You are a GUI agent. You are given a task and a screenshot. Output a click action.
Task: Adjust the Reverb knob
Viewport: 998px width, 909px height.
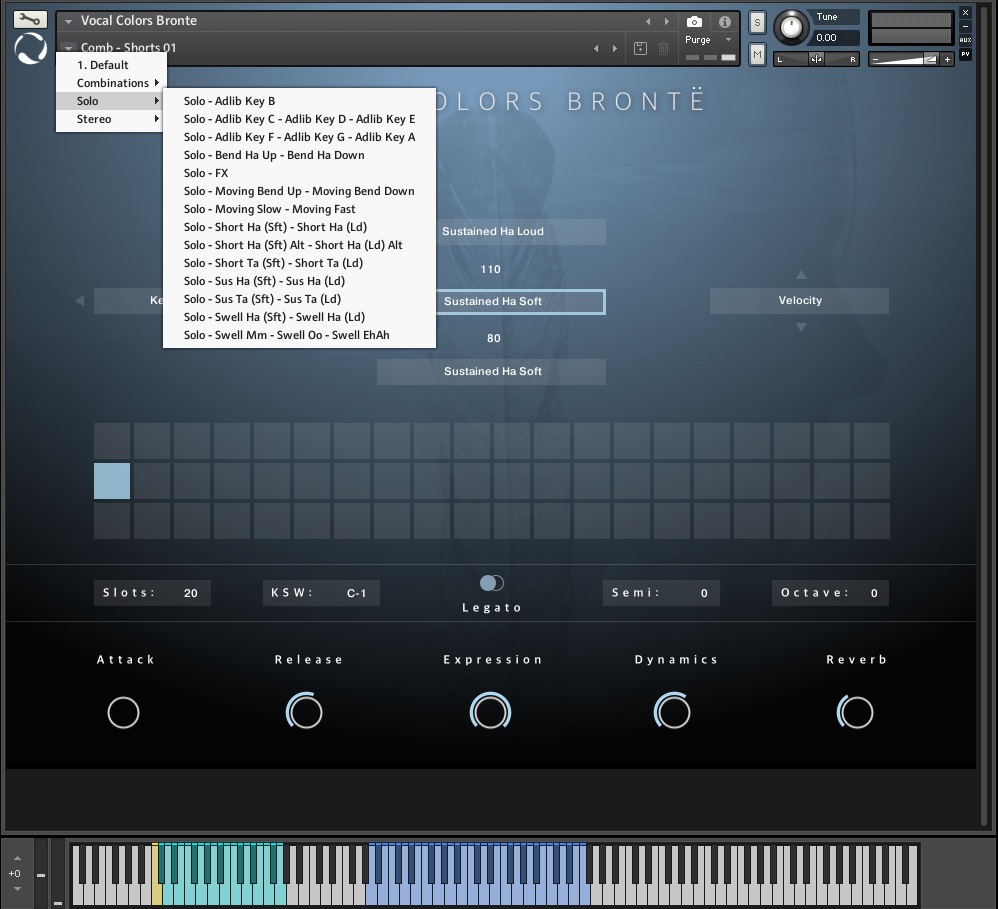tap(855, 712)
